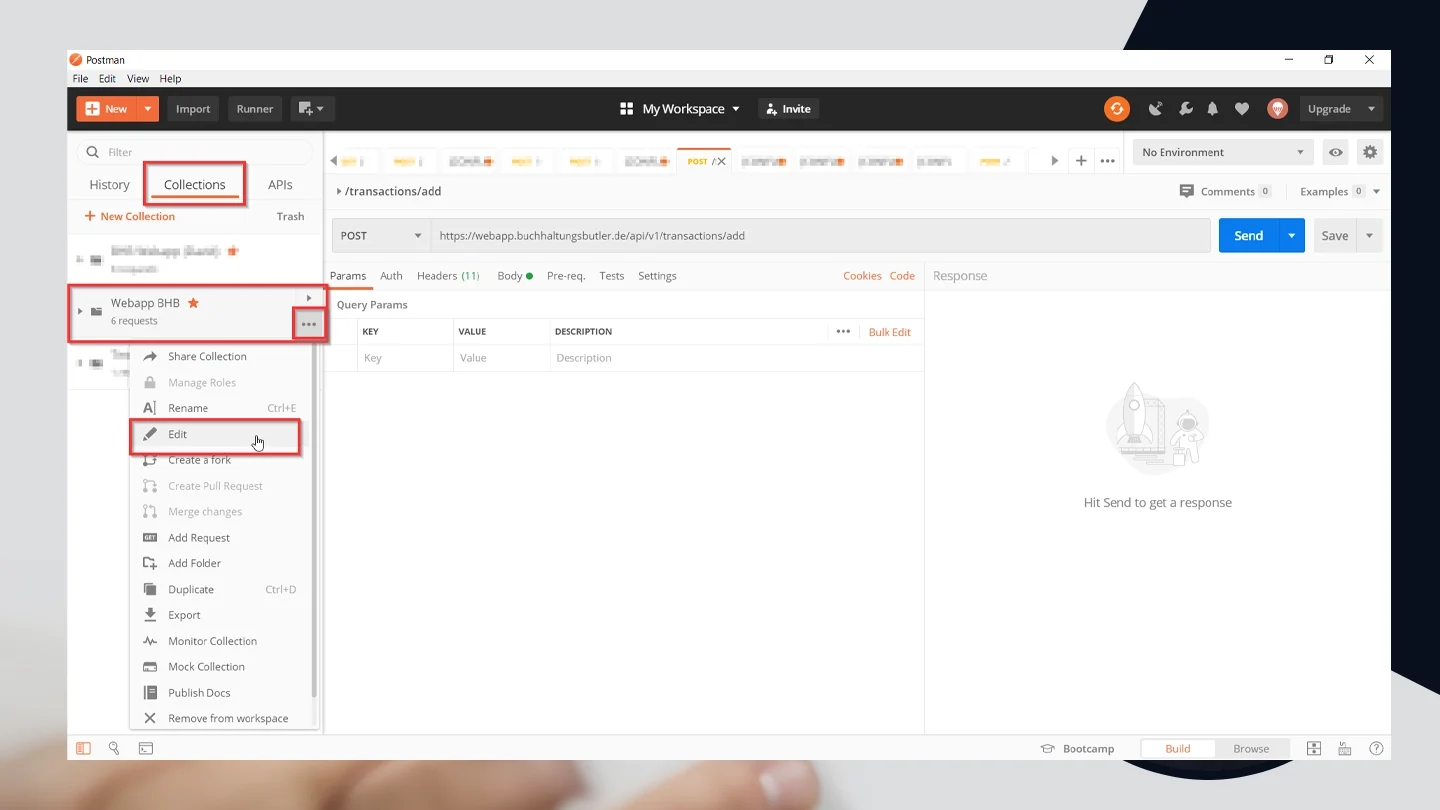
Task: Open keyboard shortcuts icon
Action: (1345, 748)
